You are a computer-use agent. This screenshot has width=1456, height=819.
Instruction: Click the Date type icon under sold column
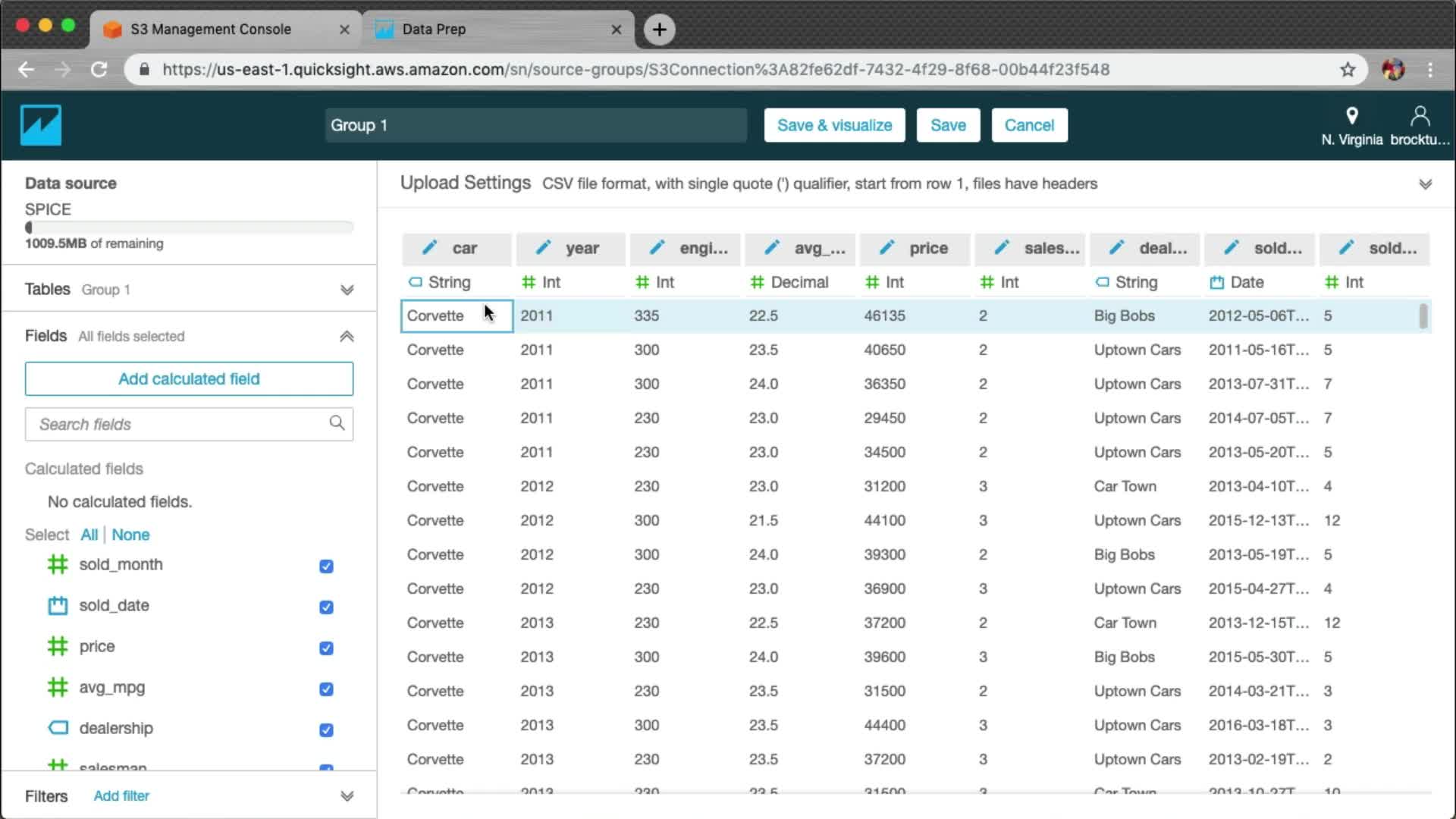[x=1216, y=282]
